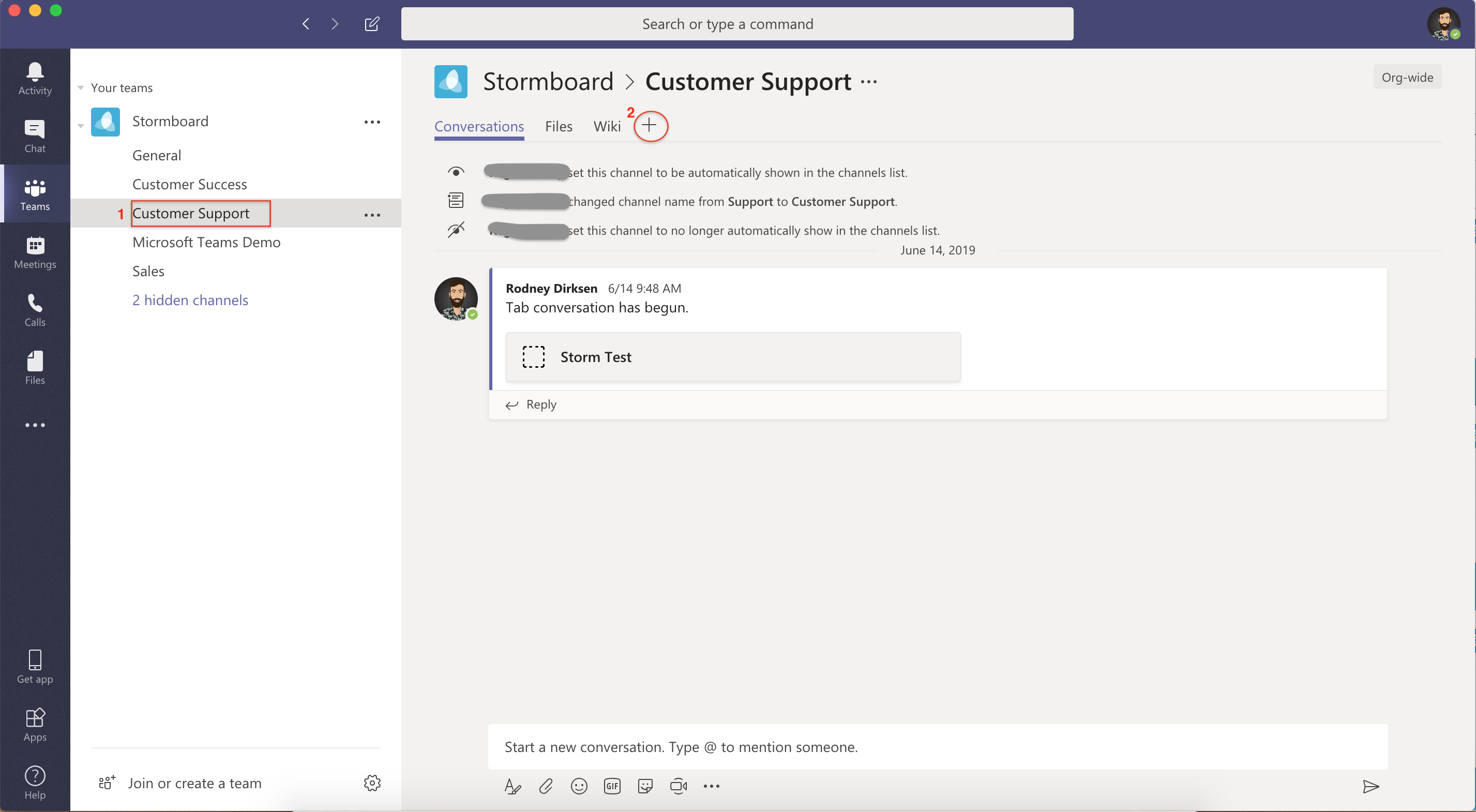This screenshot has height=812, width=1476.
Task: Open the Meetings calendar
Action: click(35, 252)
